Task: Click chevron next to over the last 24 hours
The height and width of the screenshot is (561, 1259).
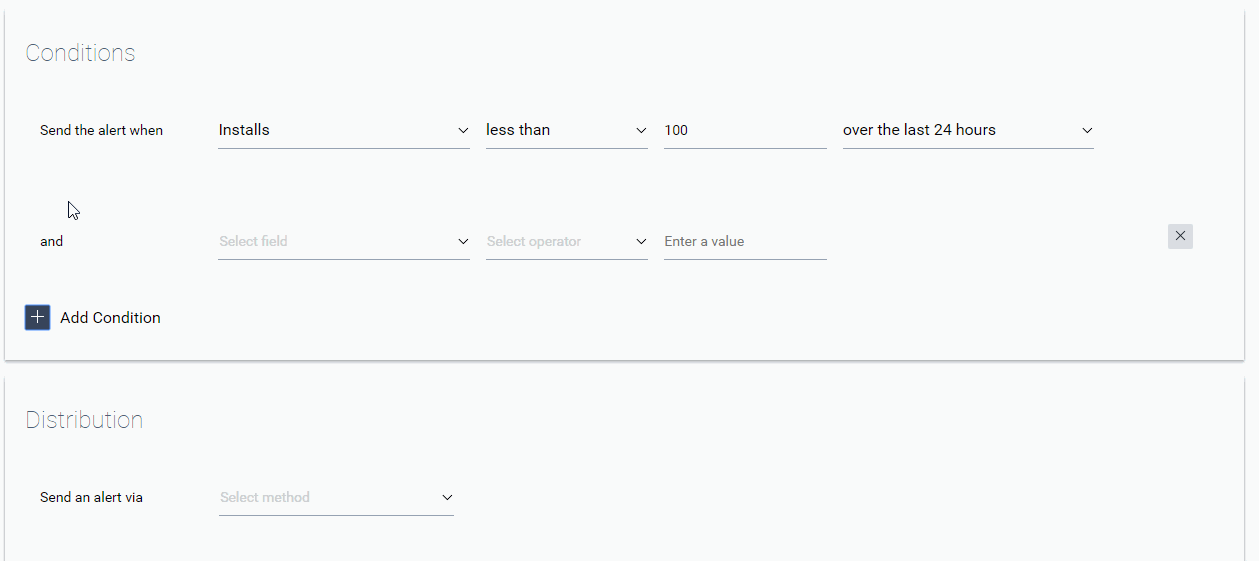Action: (x=1087, y=130)
